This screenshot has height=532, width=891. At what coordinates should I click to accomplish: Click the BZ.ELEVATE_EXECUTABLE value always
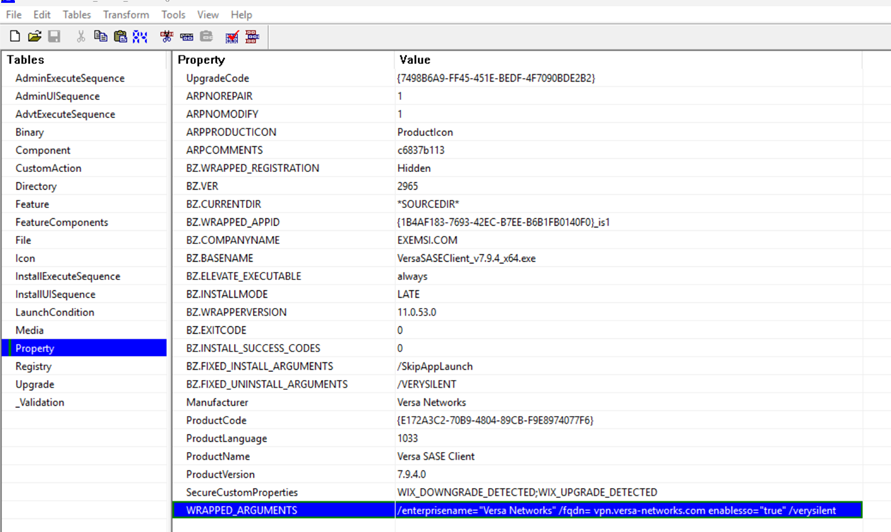(413, 276)
